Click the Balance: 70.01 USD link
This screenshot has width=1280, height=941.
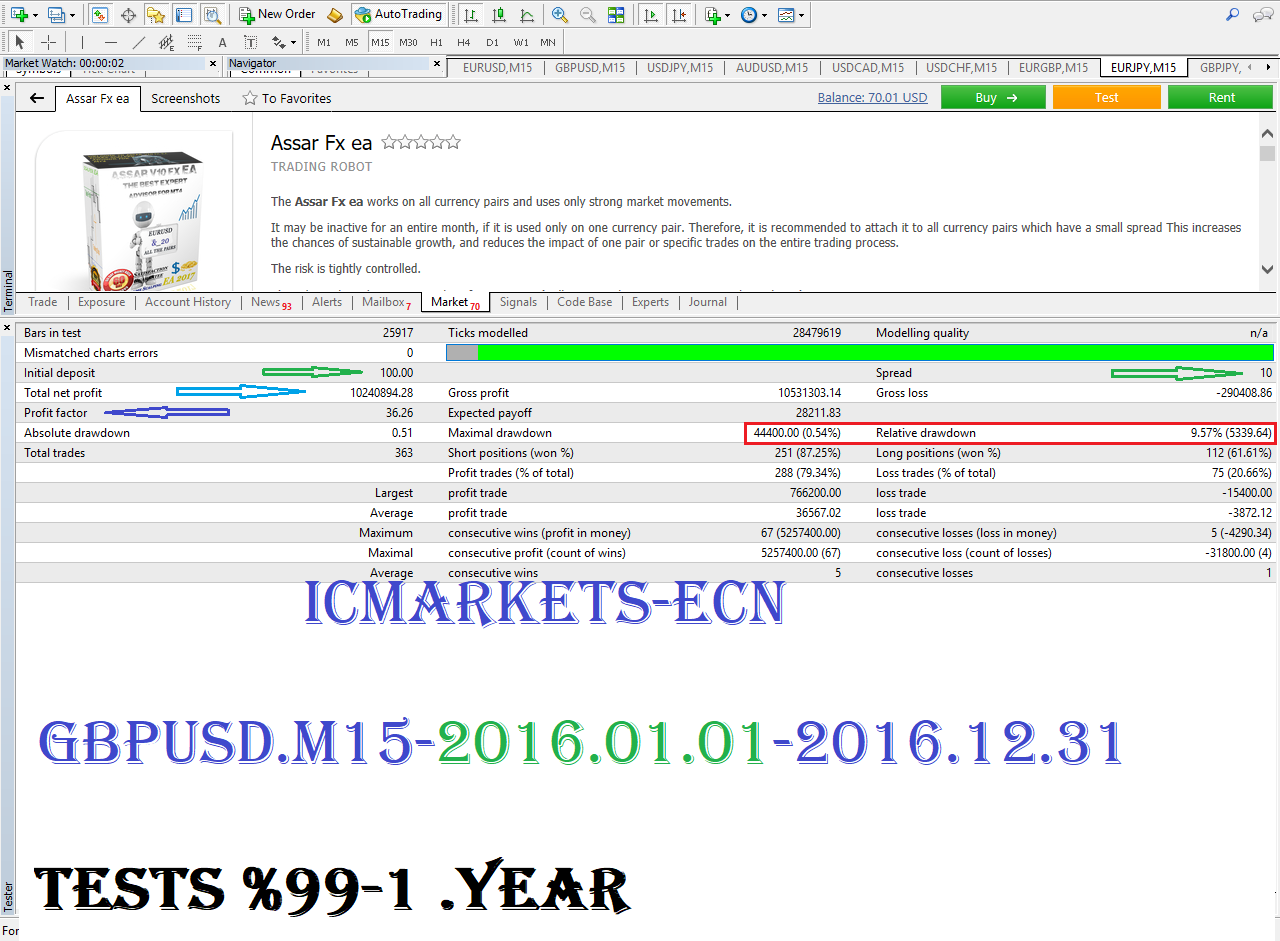click(872, 98)
